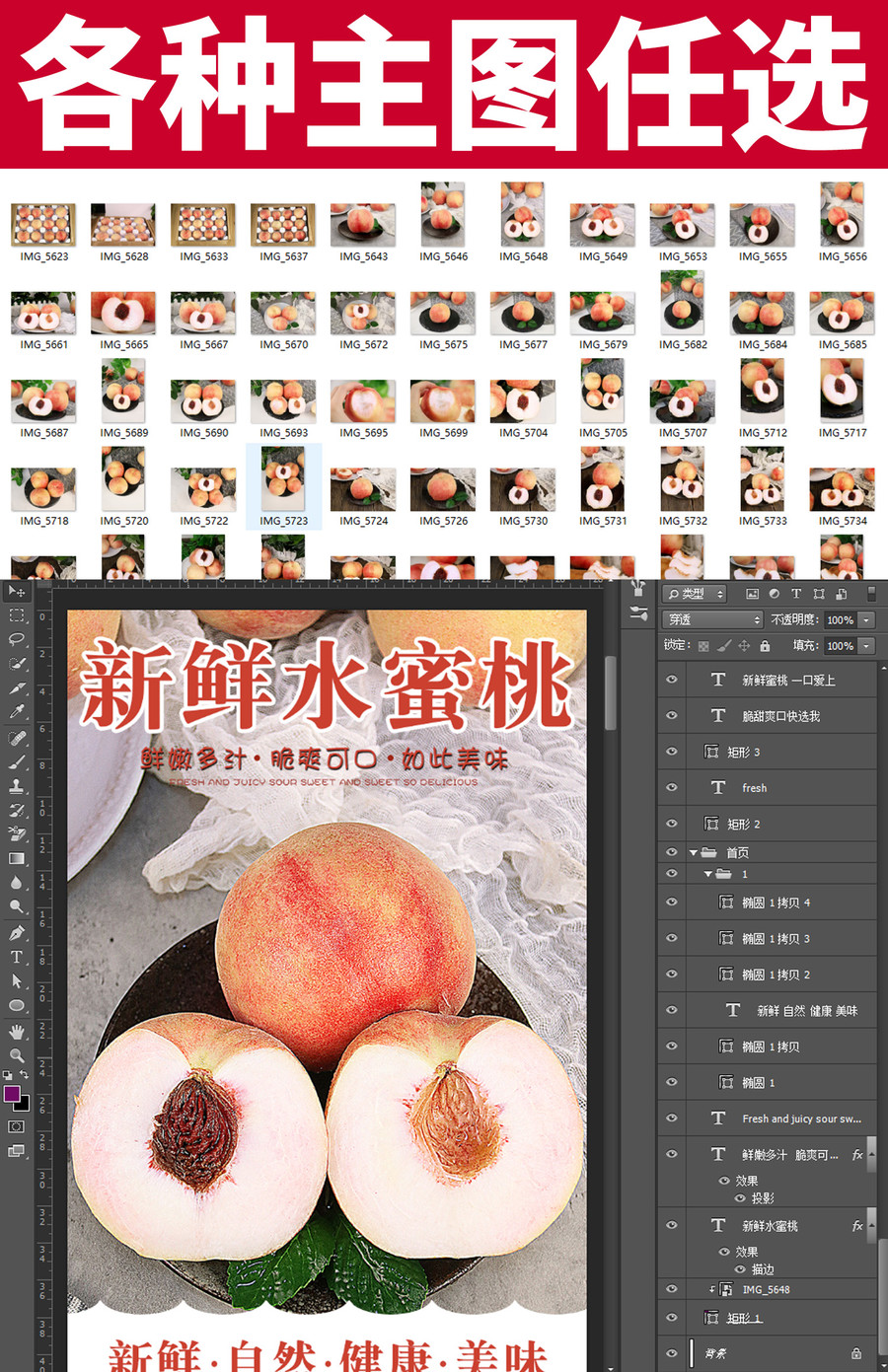This screenshot has height=1372, width=888.
Task: Hide the 脆甜爽口快选我 text layer
Action: tap(672, 715)
